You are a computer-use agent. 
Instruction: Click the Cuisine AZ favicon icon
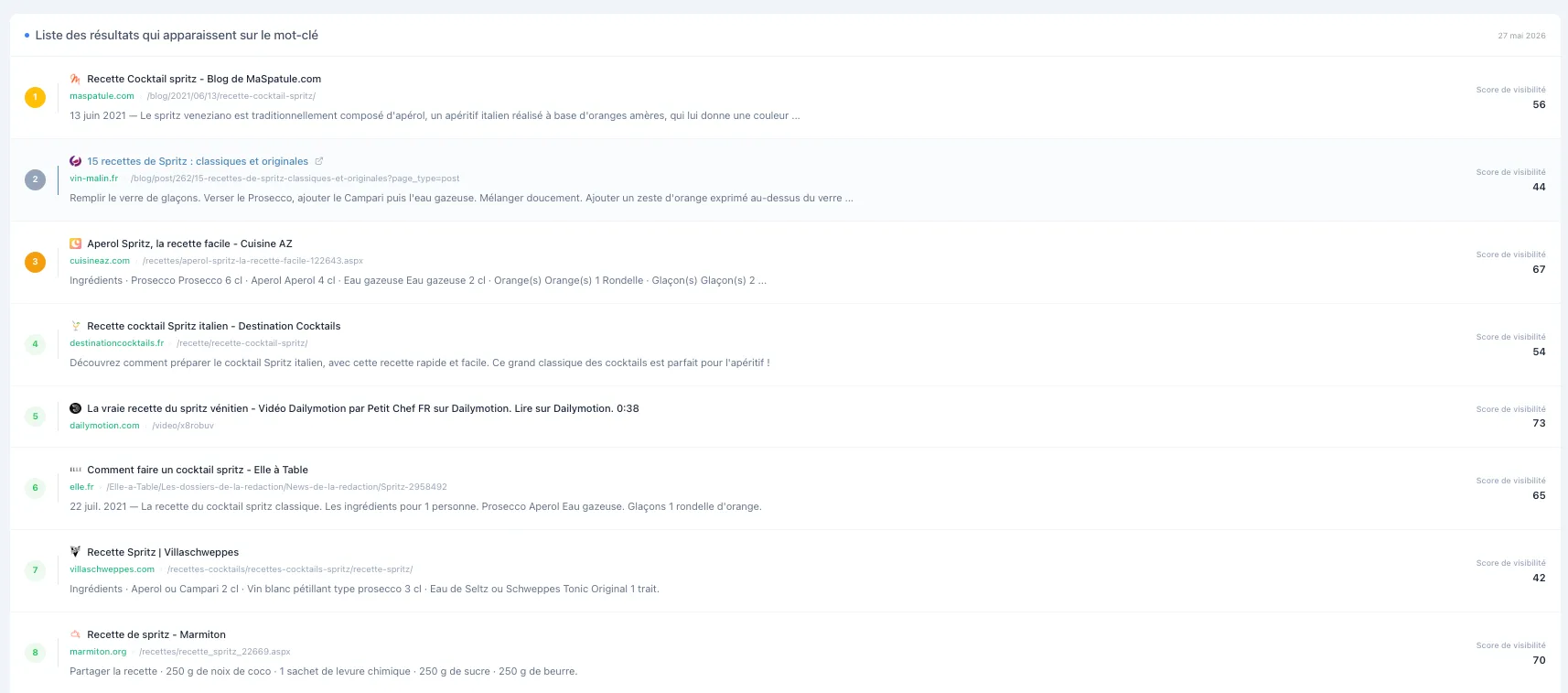(76, 244)
